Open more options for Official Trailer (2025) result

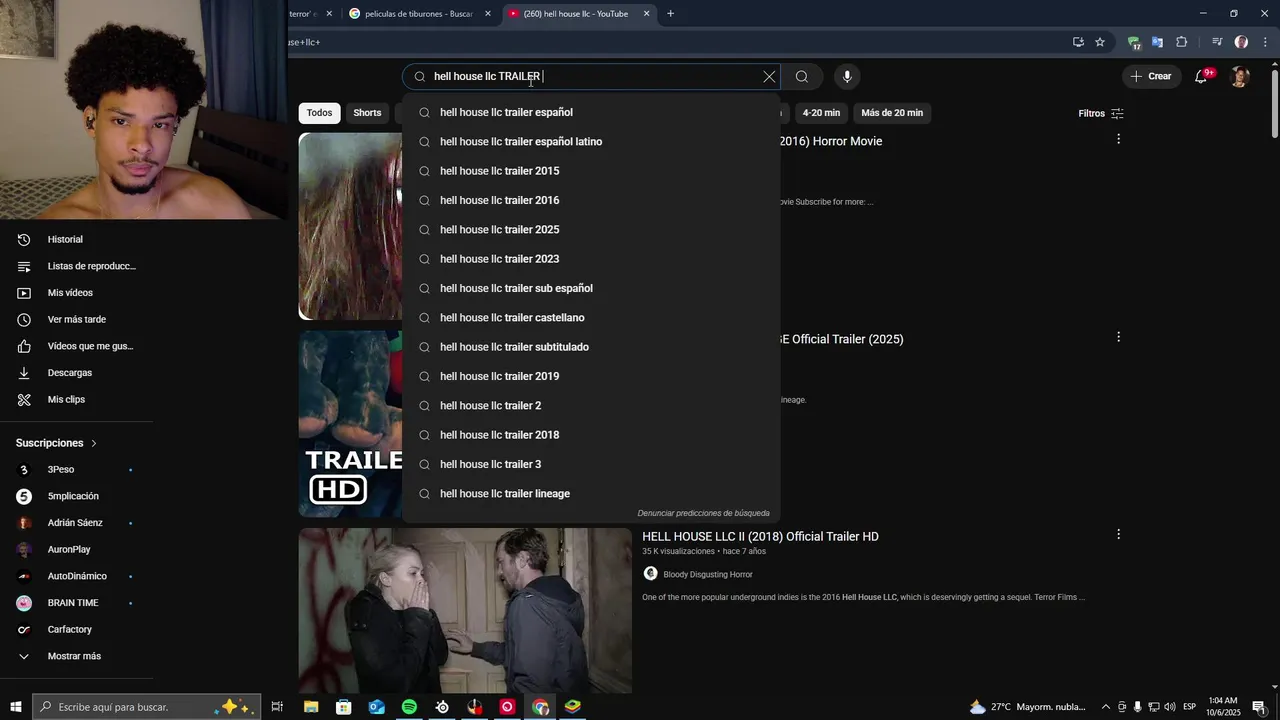pyautogui.click(x=1118, y=337)
